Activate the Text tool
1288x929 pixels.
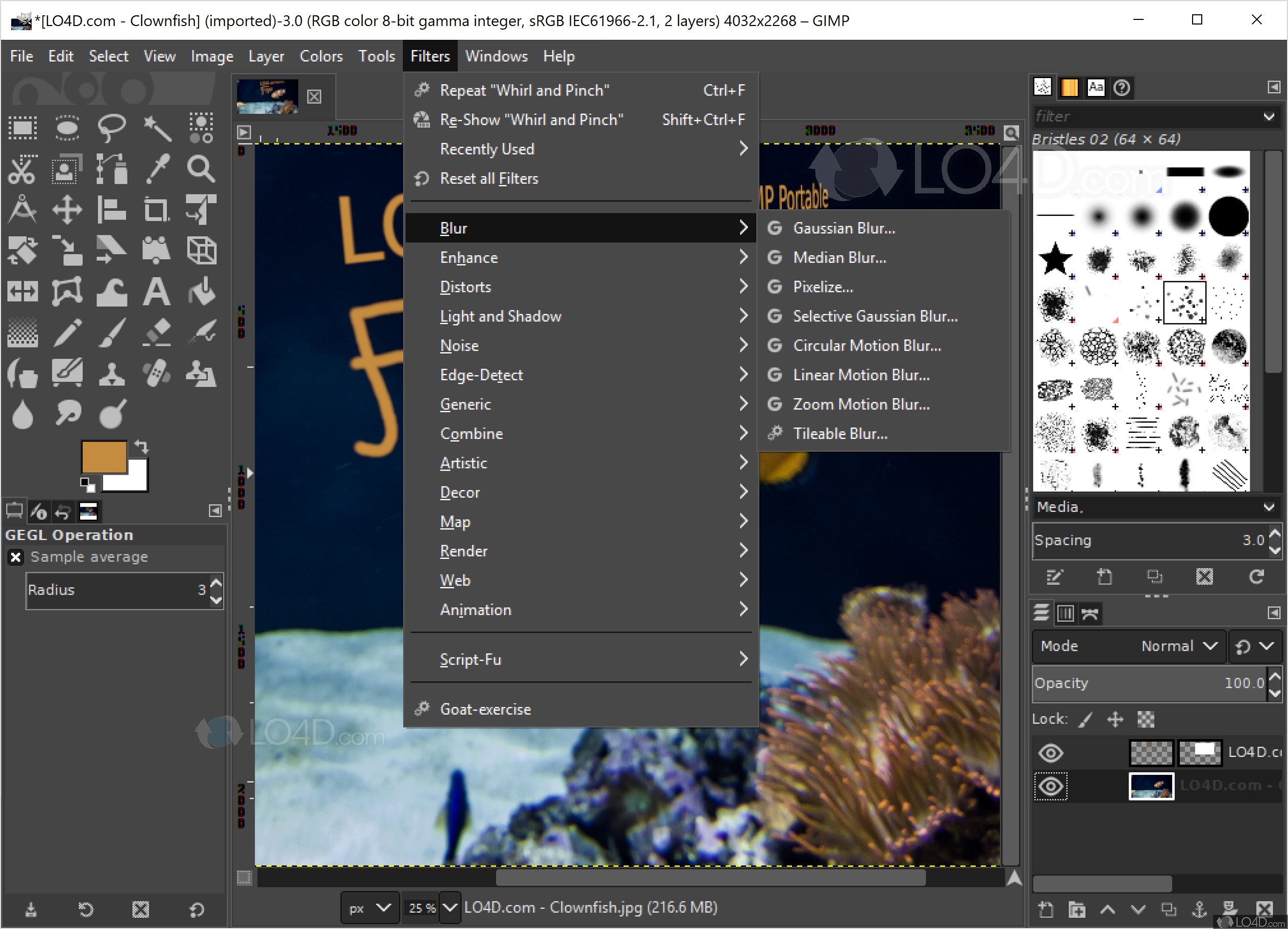point(157,291)
